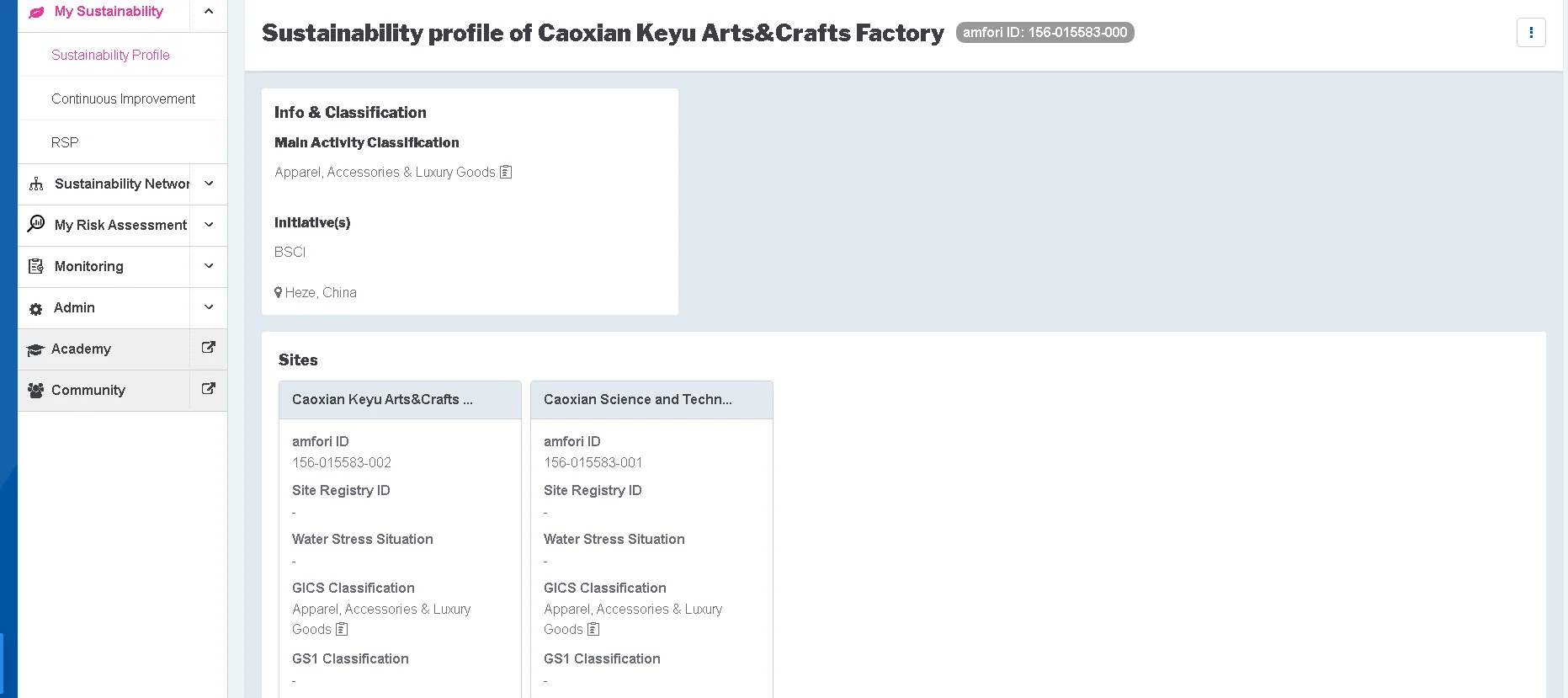Viewport: 1568px width, 698px height.
Task: Open the Admin menu item
Action: [x=74, y=307]
